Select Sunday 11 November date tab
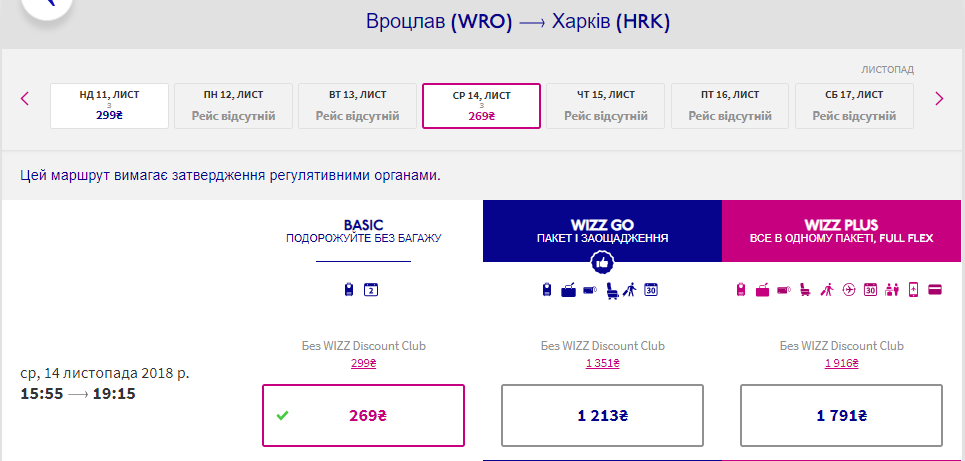The height and width of the screenshot is (461, 965). coord(109,106)
